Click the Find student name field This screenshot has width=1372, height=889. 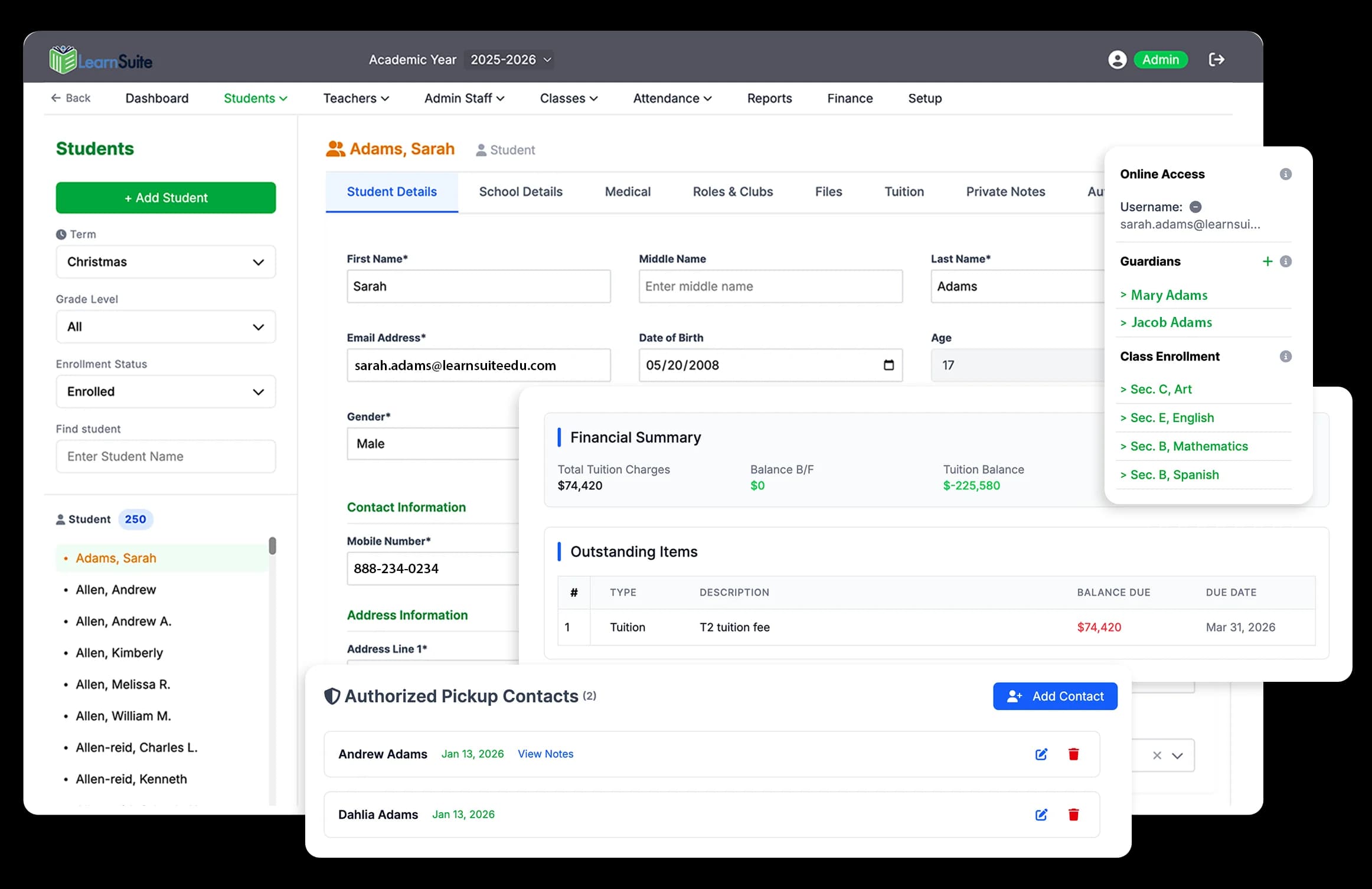(166, 457)
